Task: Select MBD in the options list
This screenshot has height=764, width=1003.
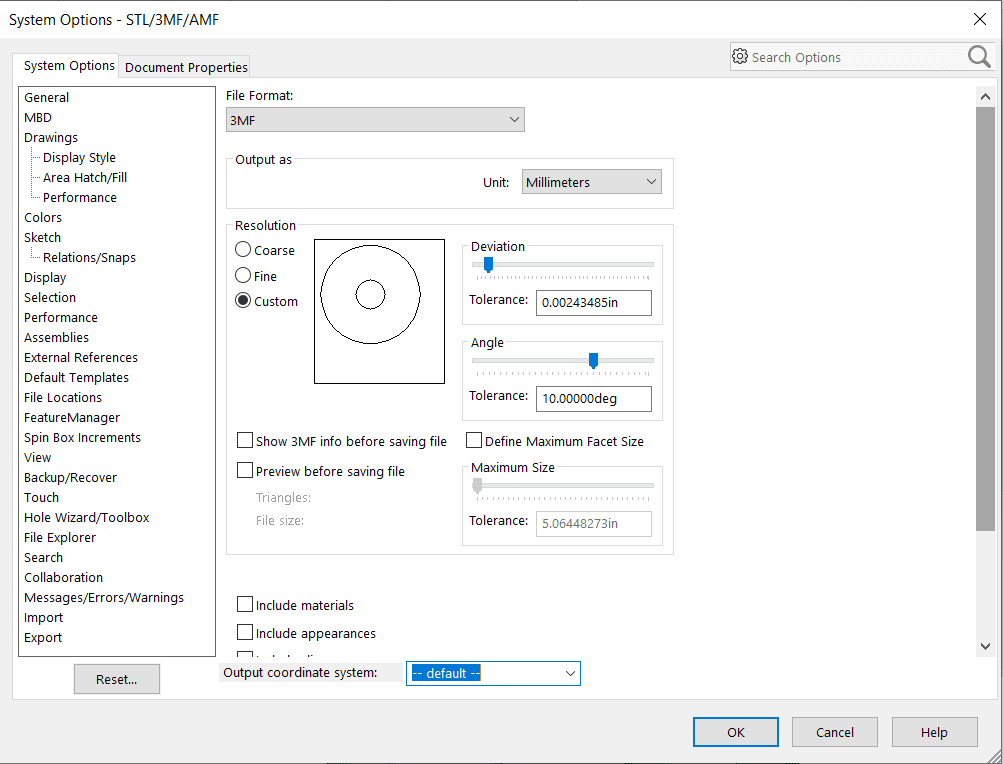Action: coord(38,117)
